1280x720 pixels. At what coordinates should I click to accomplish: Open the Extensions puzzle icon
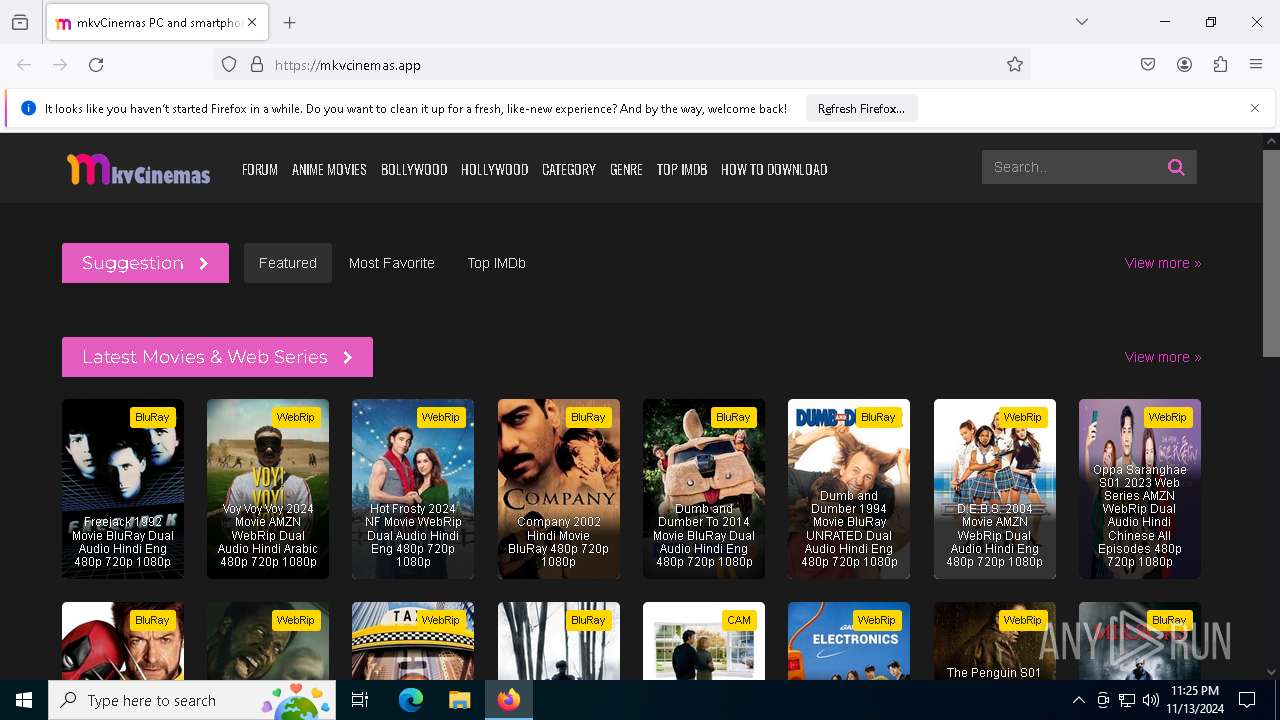(1220, 65)
